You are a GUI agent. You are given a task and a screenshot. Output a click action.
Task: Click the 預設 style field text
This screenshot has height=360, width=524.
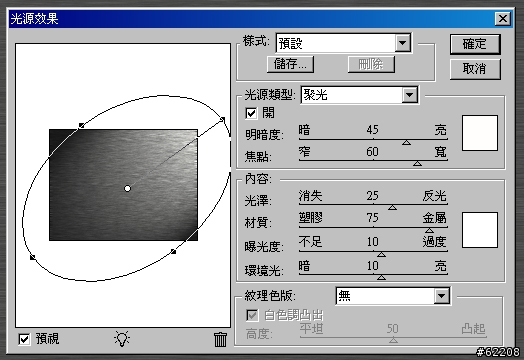pyautogui.click(x=291, y=43)
